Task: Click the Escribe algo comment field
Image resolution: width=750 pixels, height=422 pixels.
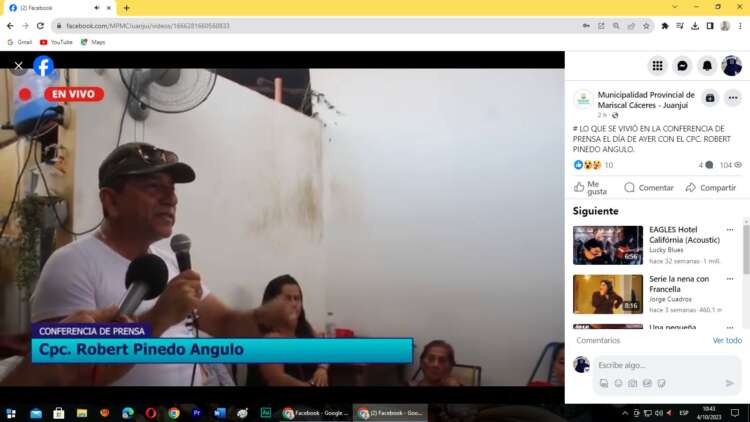Action: 660,365
